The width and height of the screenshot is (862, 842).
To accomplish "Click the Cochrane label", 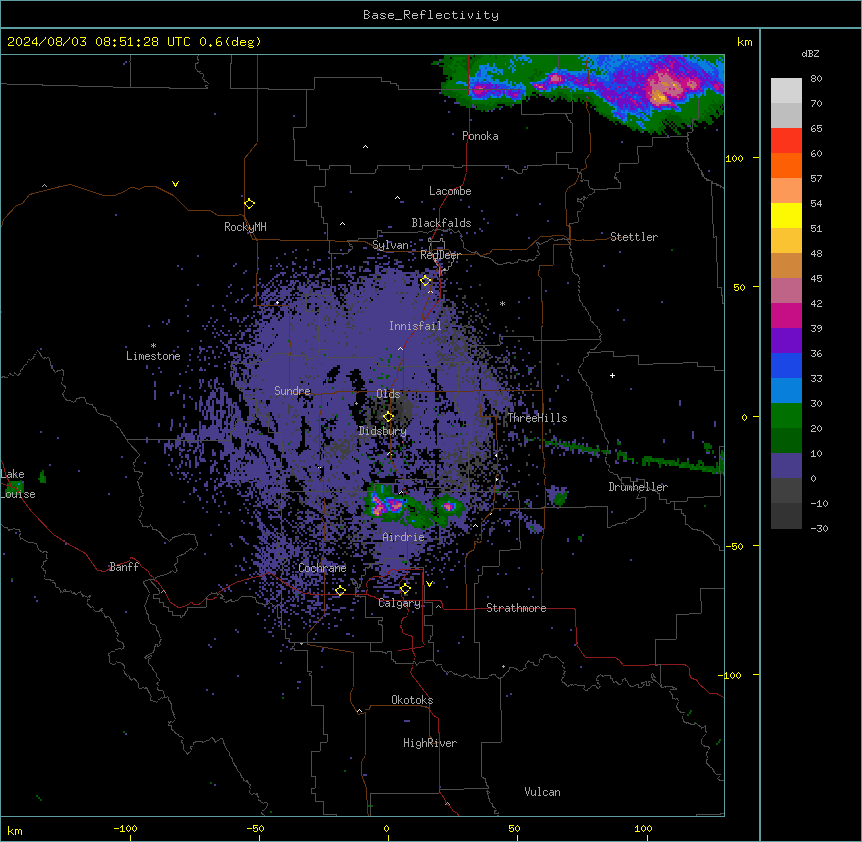I will pos(322,568).
